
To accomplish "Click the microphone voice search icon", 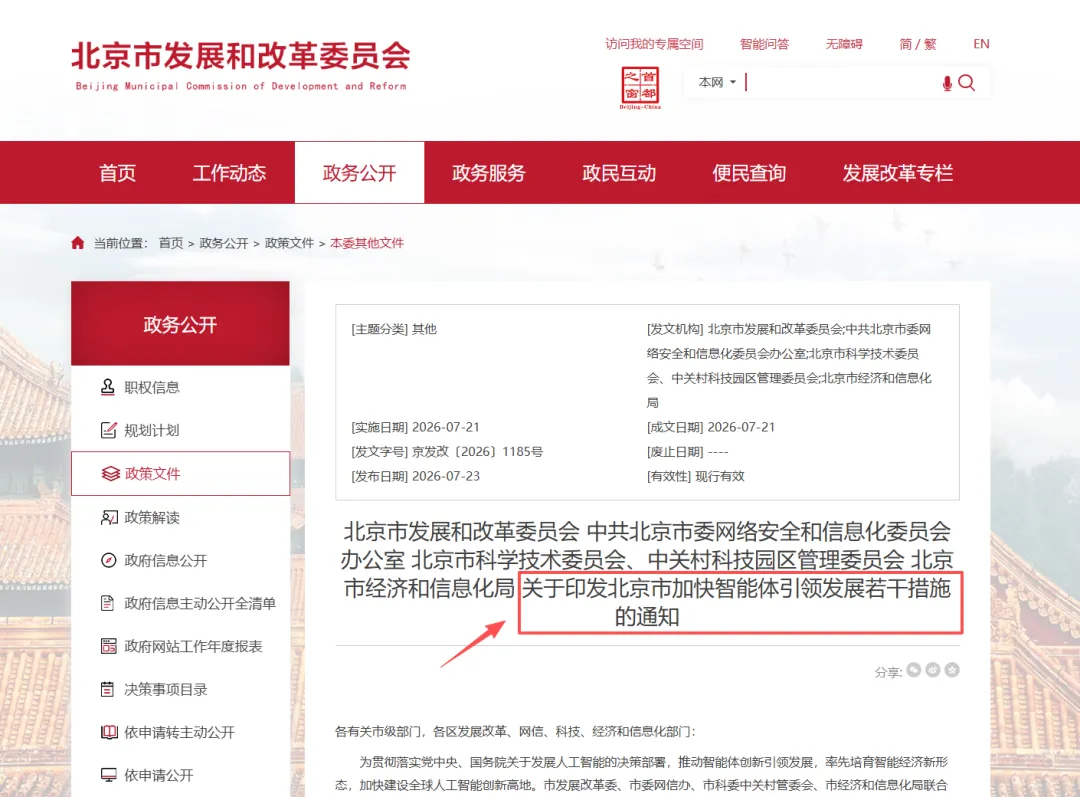I will tap(947, 83).
